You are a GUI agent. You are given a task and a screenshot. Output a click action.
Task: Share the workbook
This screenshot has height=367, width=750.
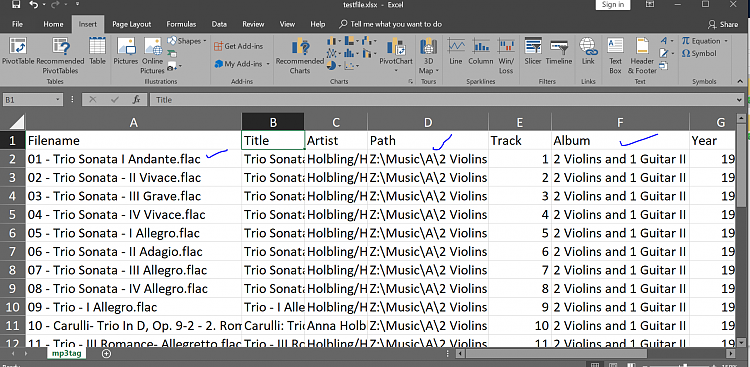tap(723, 24)
